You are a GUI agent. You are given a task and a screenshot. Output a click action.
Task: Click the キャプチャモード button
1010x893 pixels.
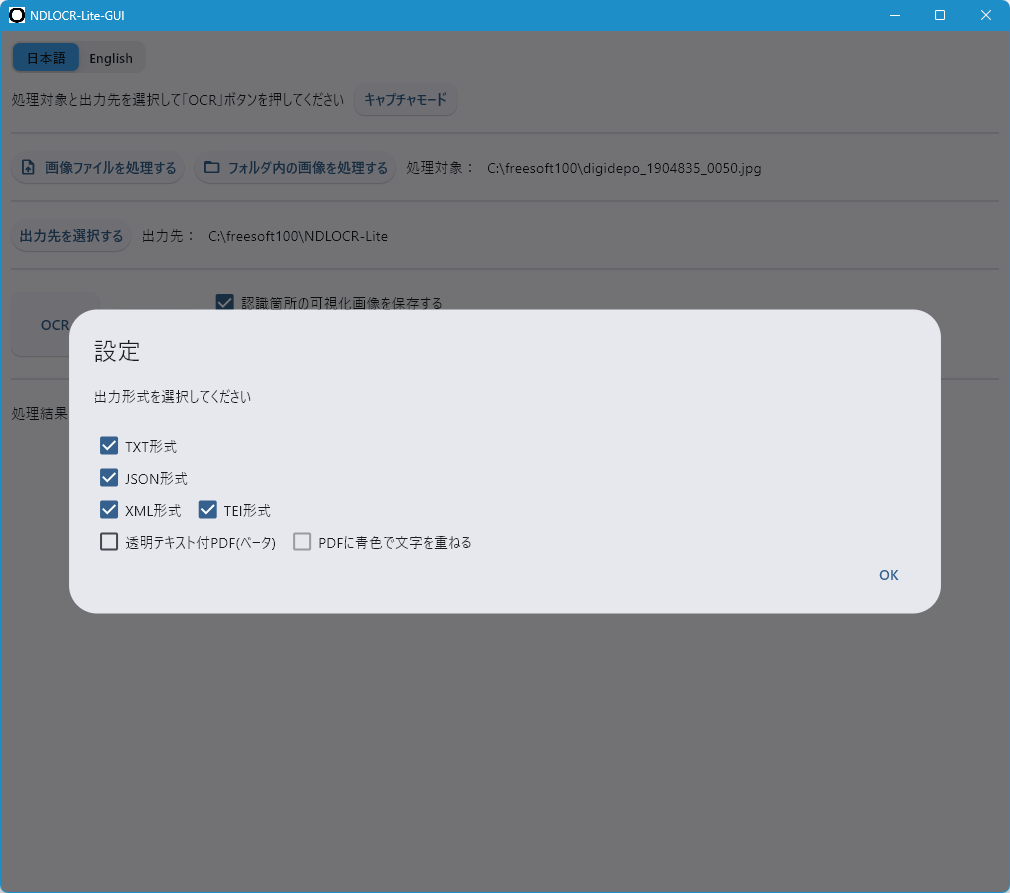(405, 100)
